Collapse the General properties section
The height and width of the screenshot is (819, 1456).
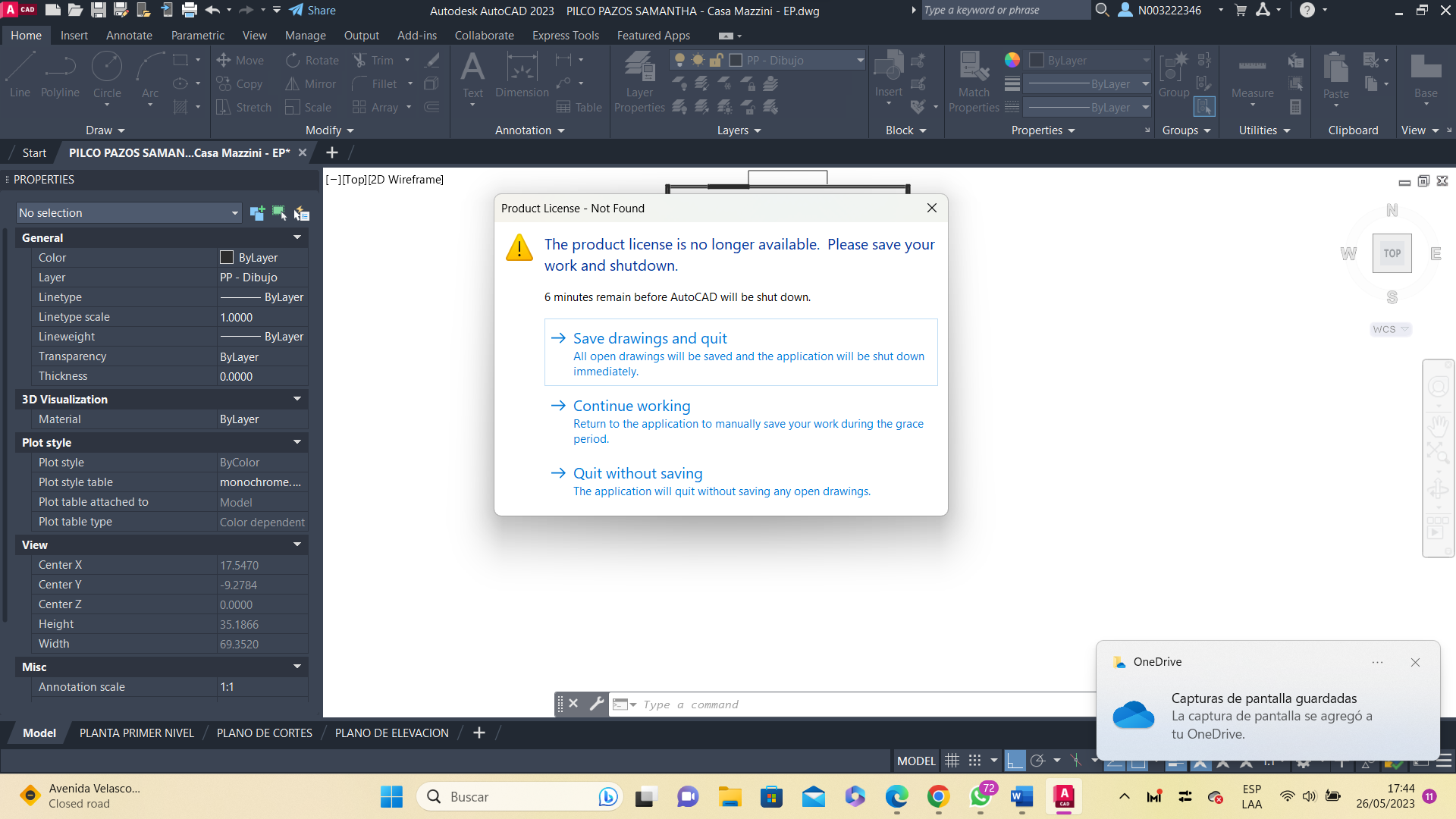297,237
